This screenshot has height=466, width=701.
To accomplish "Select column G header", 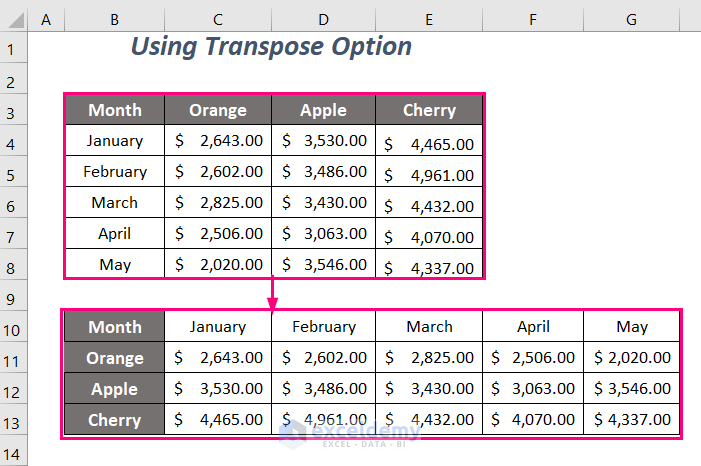I will pyautogui.click(x=631, y=18).
